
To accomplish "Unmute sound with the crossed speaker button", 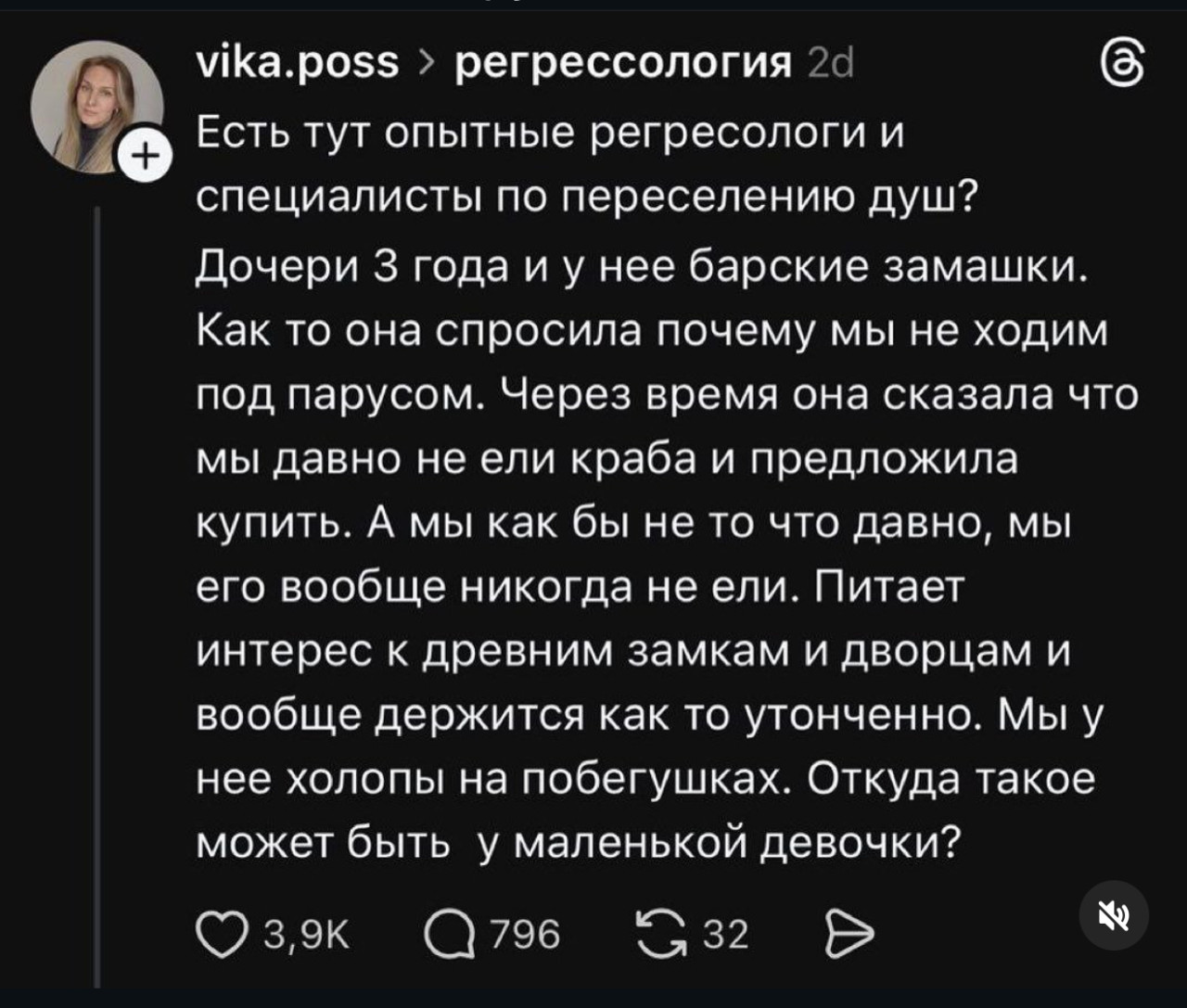I will click(1114, 914).
